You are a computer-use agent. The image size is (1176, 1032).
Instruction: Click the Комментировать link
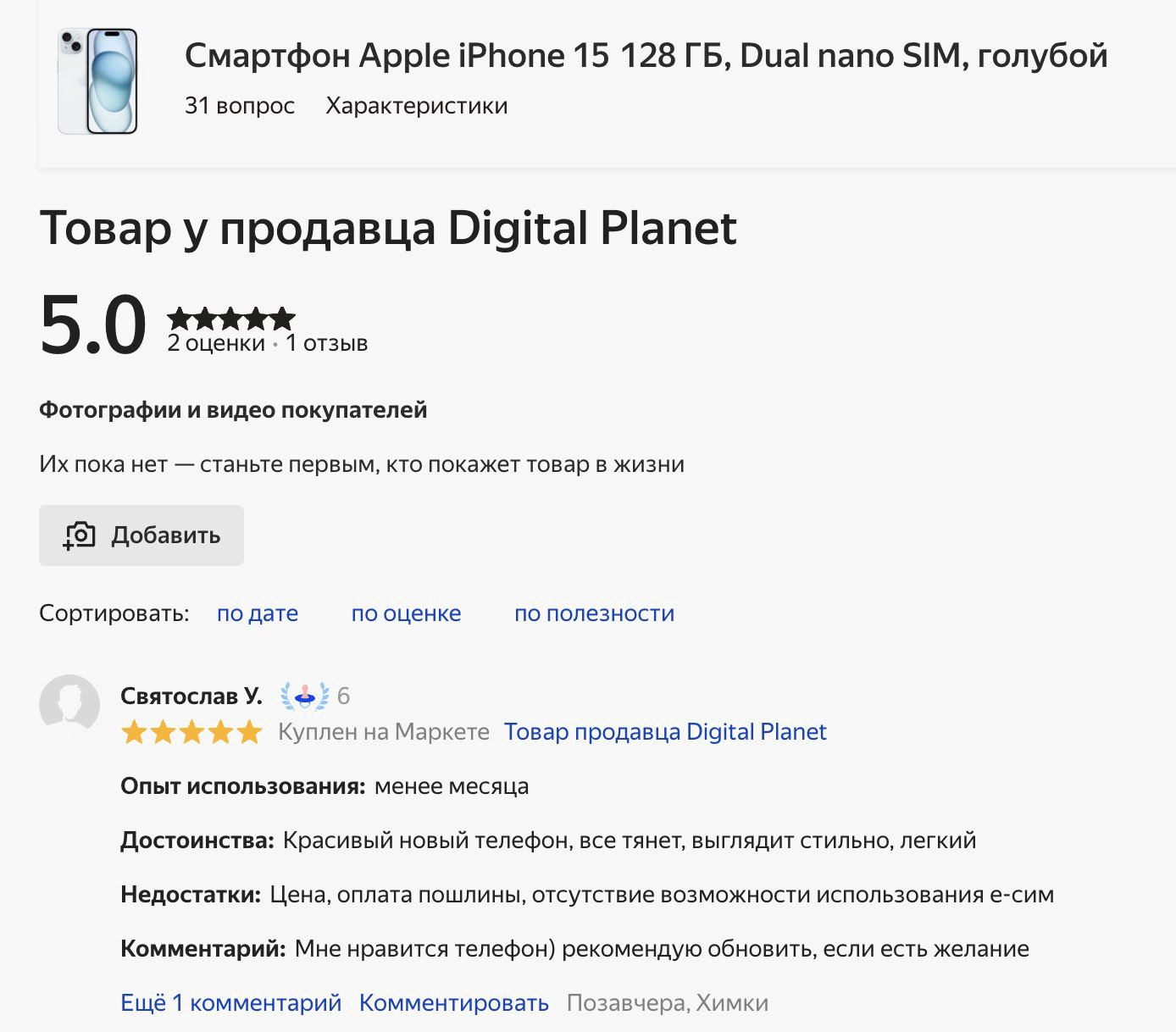click(454, 1003)
